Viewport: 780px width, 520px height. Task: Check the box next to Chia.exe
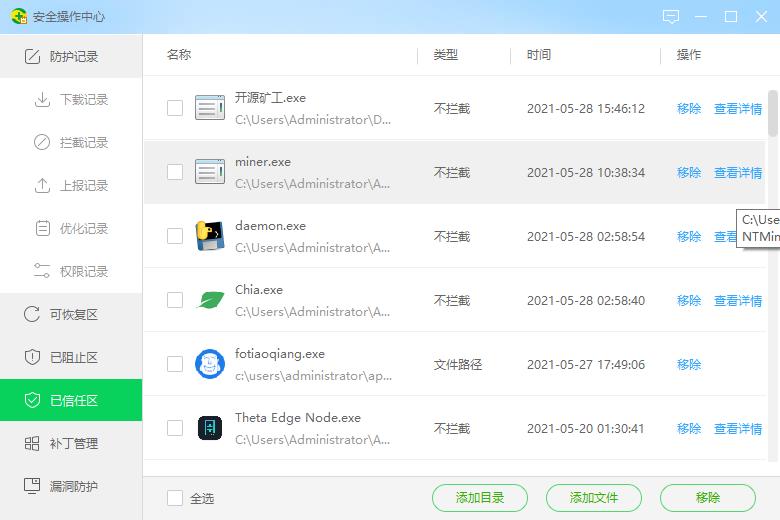click(175, 300)
